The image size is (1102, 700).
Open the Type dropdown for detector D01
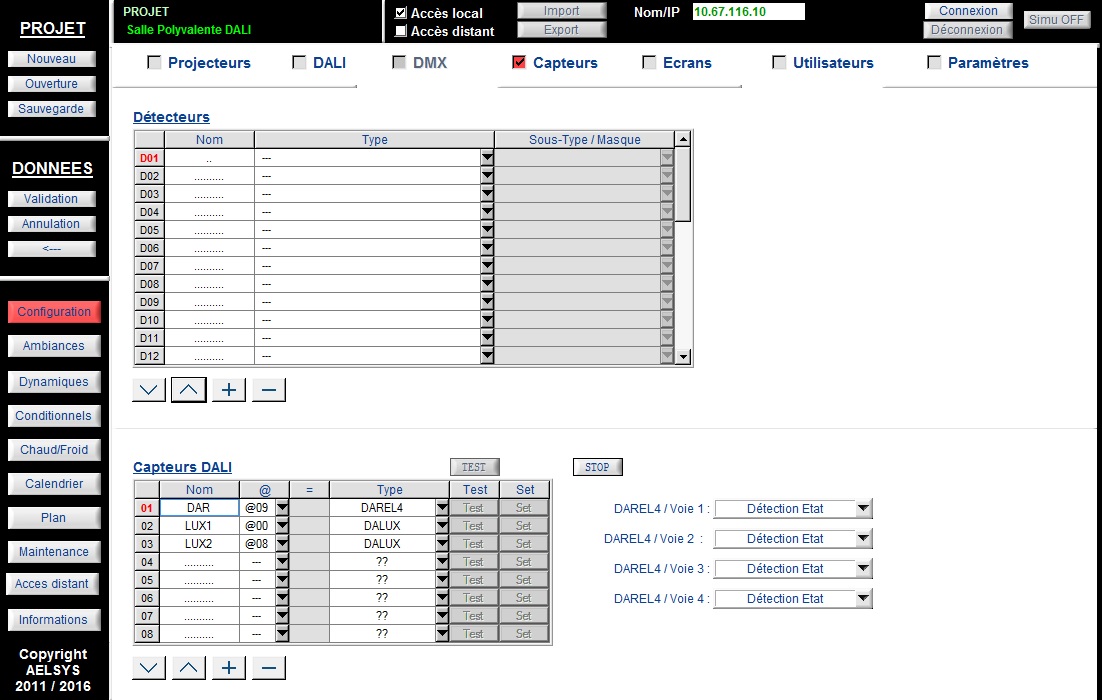click(487, 158)
